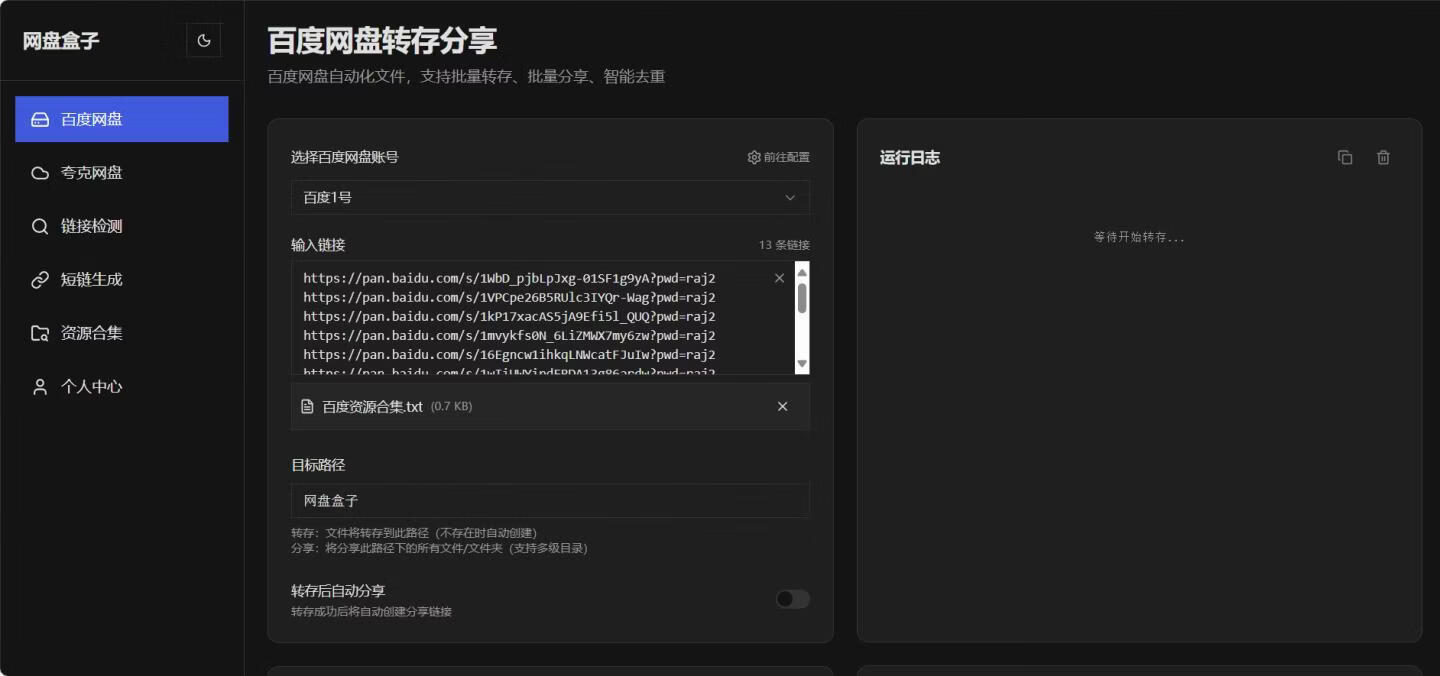Click link line containing 1VPCpe26B5RUlc3IYQr-Wag
Screen dimensions: 1440x676
point(509,297)
